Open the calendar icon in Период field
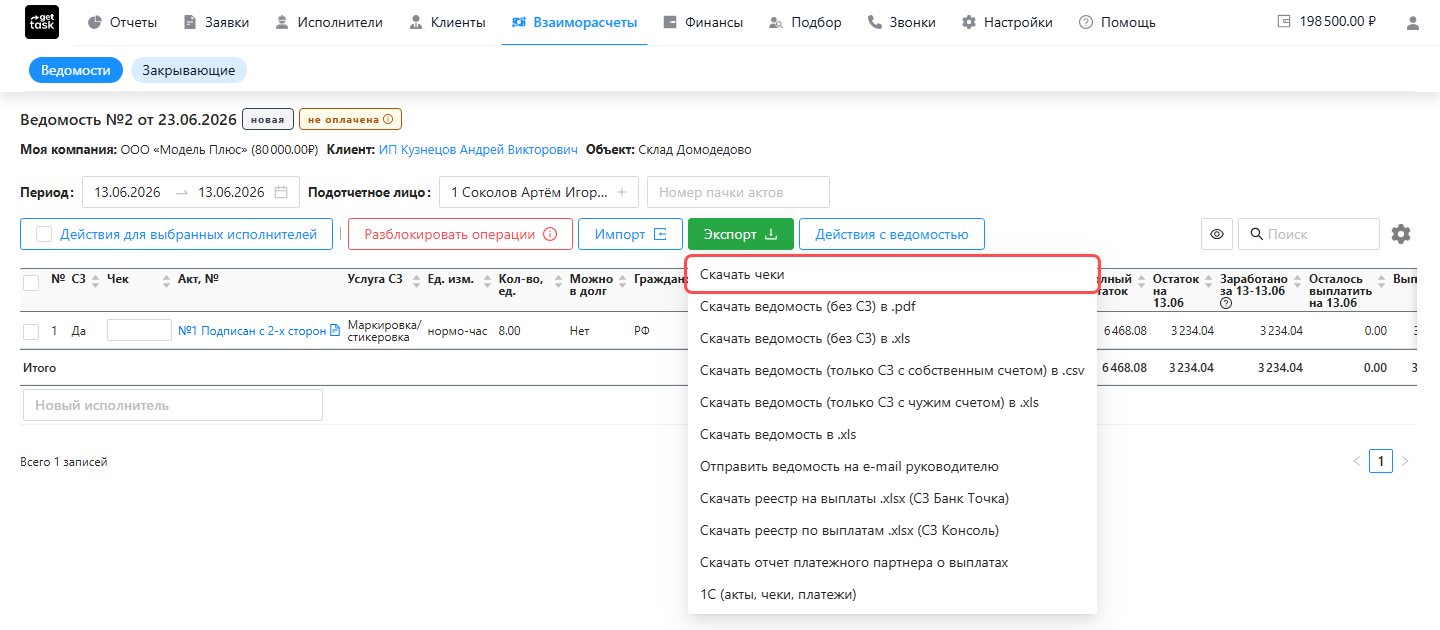 coord(281,192)
